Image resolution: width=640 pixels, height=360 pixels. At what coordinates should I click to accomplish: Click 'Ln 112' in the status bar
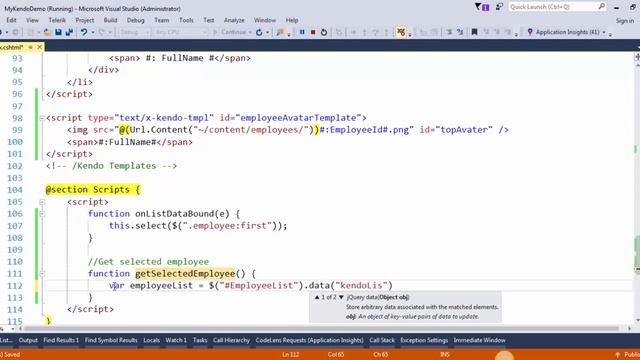(290, 354)
